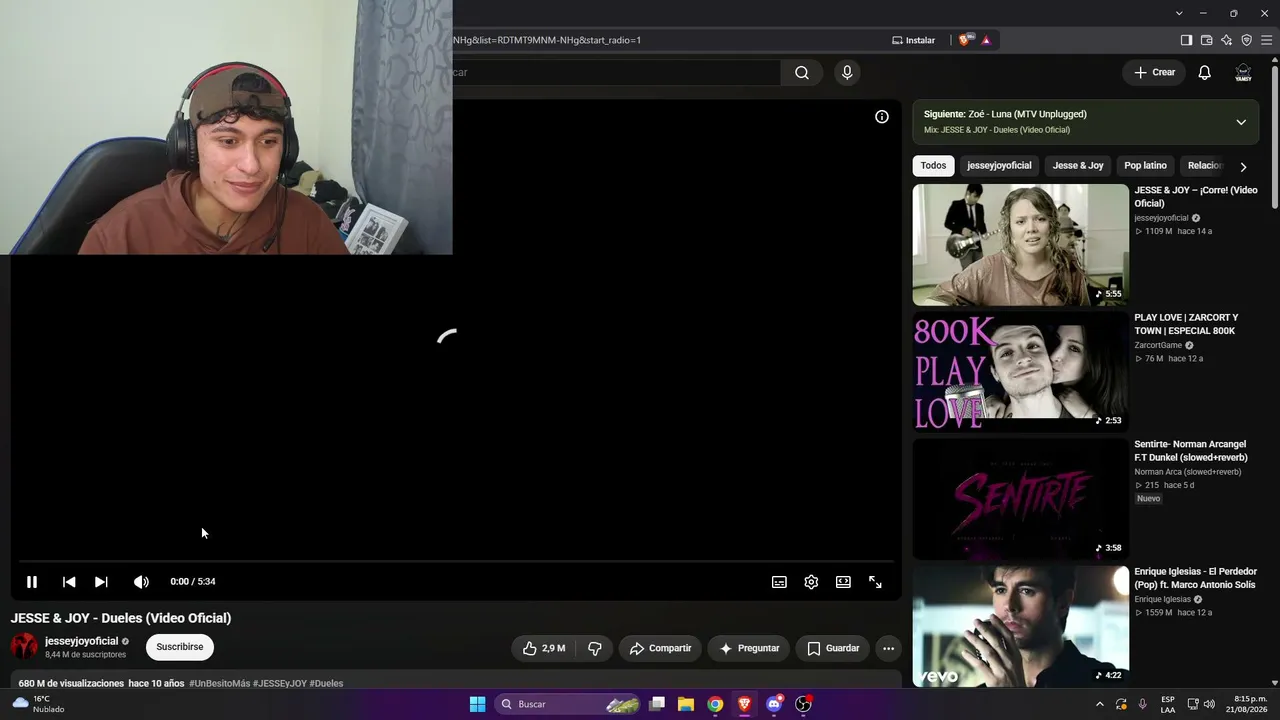This screenshot has height=720, width=1280.
Task: Dislike the video
Action: (x=594, y=648)
